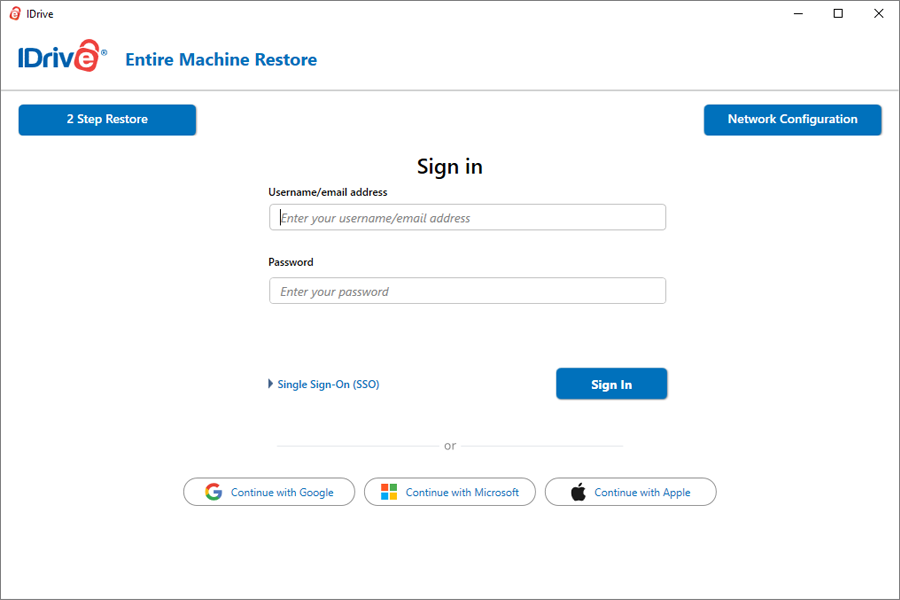This screenshot has height=600, width=900.
Task: Open the 2 Step Restore option
Action: [107, 120]
